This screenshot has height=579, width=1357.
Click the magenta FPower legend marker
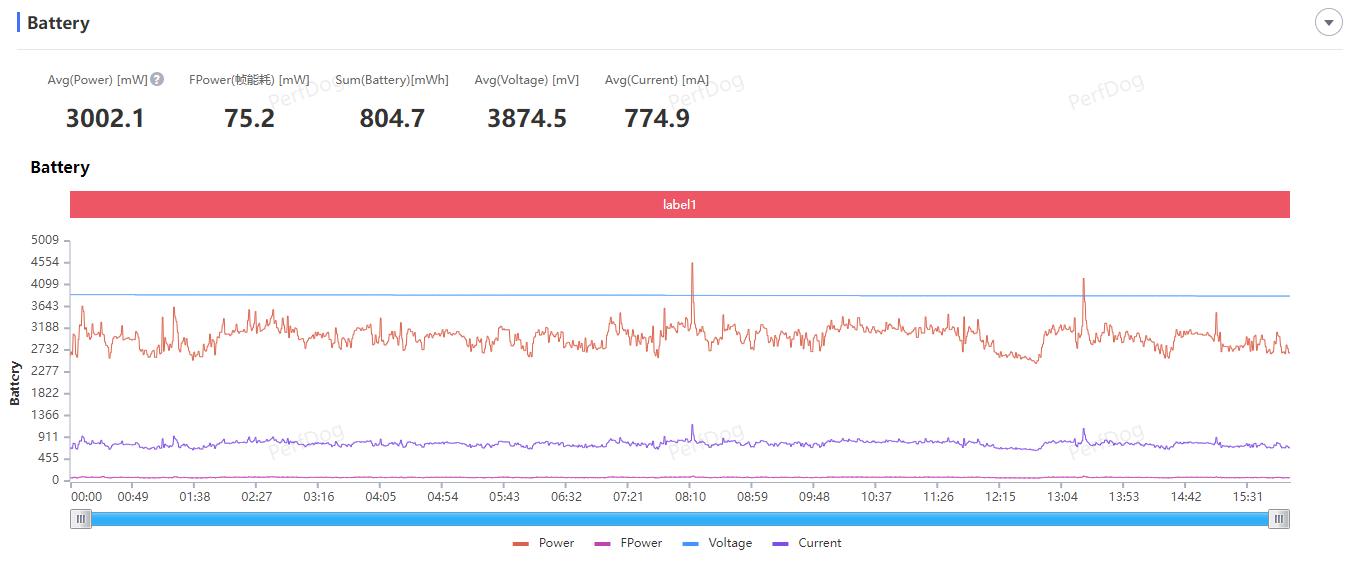pyautogui.click(x=602, y=544)
